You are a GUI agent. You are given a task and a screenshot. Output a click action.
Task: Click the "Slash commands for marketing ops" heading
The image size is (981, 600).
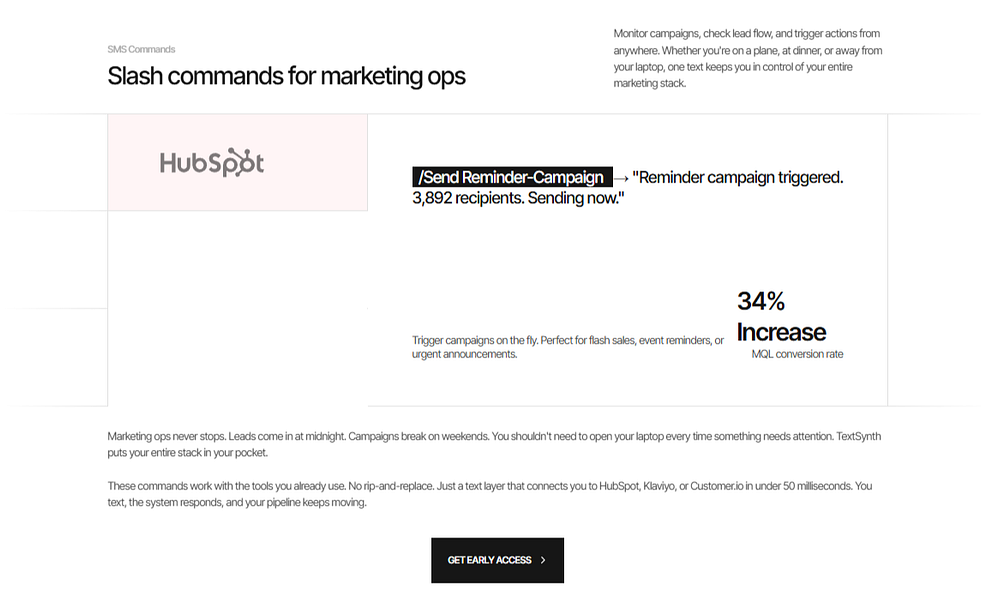[x=286, y=76]
